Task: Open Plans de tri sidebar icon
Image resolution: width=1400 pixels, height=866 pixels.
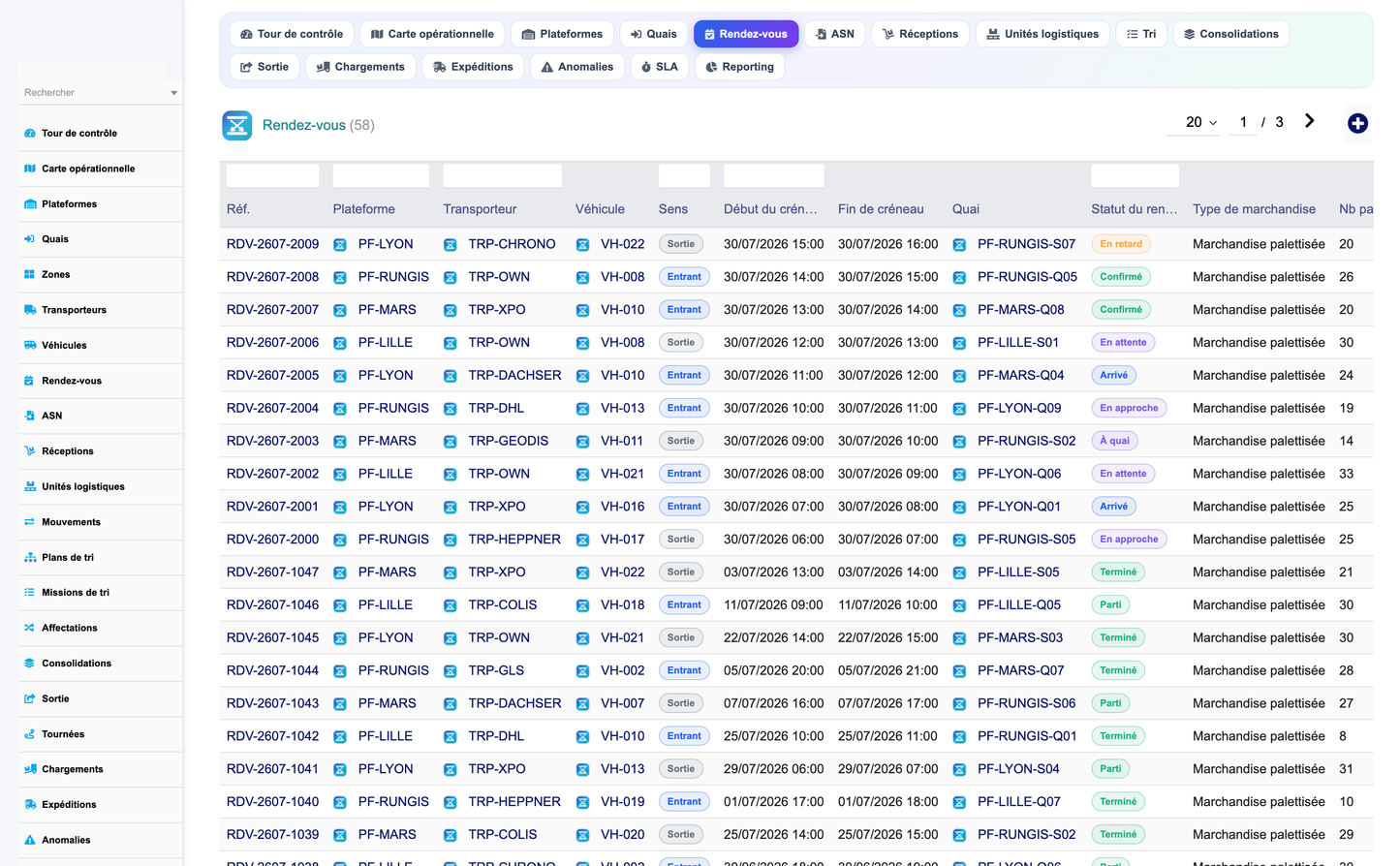Action: click(x=30, y=558)
